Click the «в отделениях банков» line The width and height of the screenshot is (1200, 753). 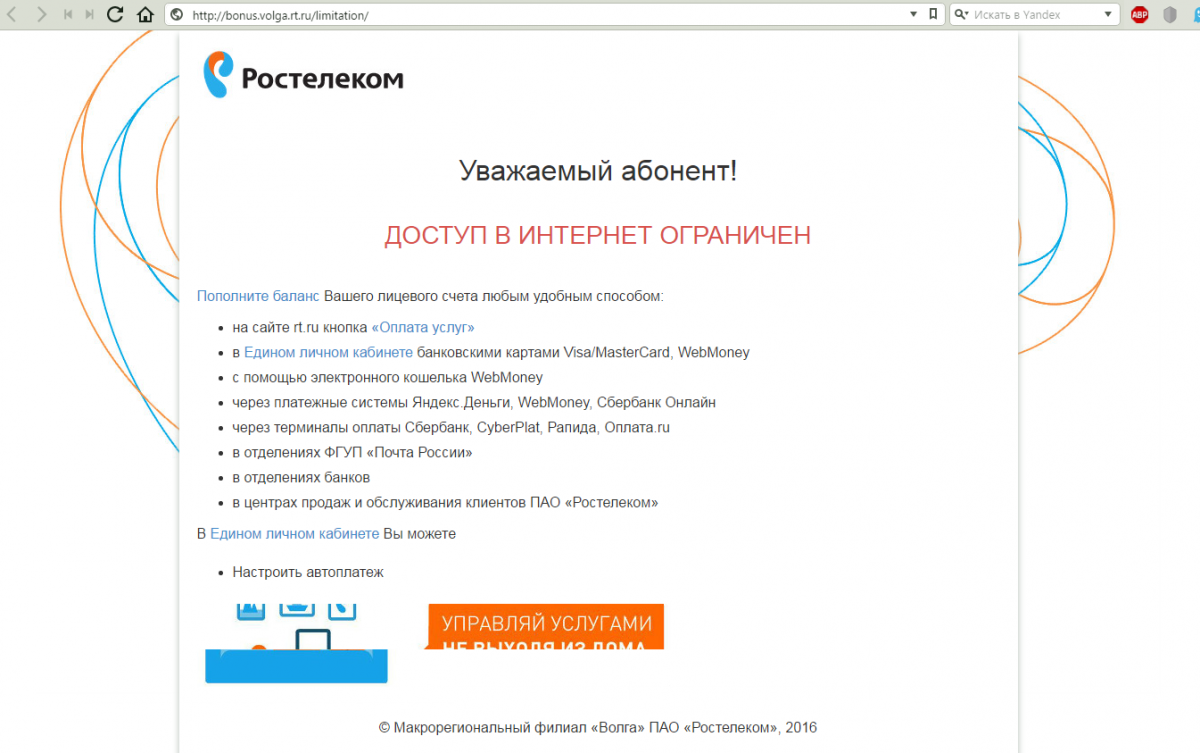pos(301,477)
